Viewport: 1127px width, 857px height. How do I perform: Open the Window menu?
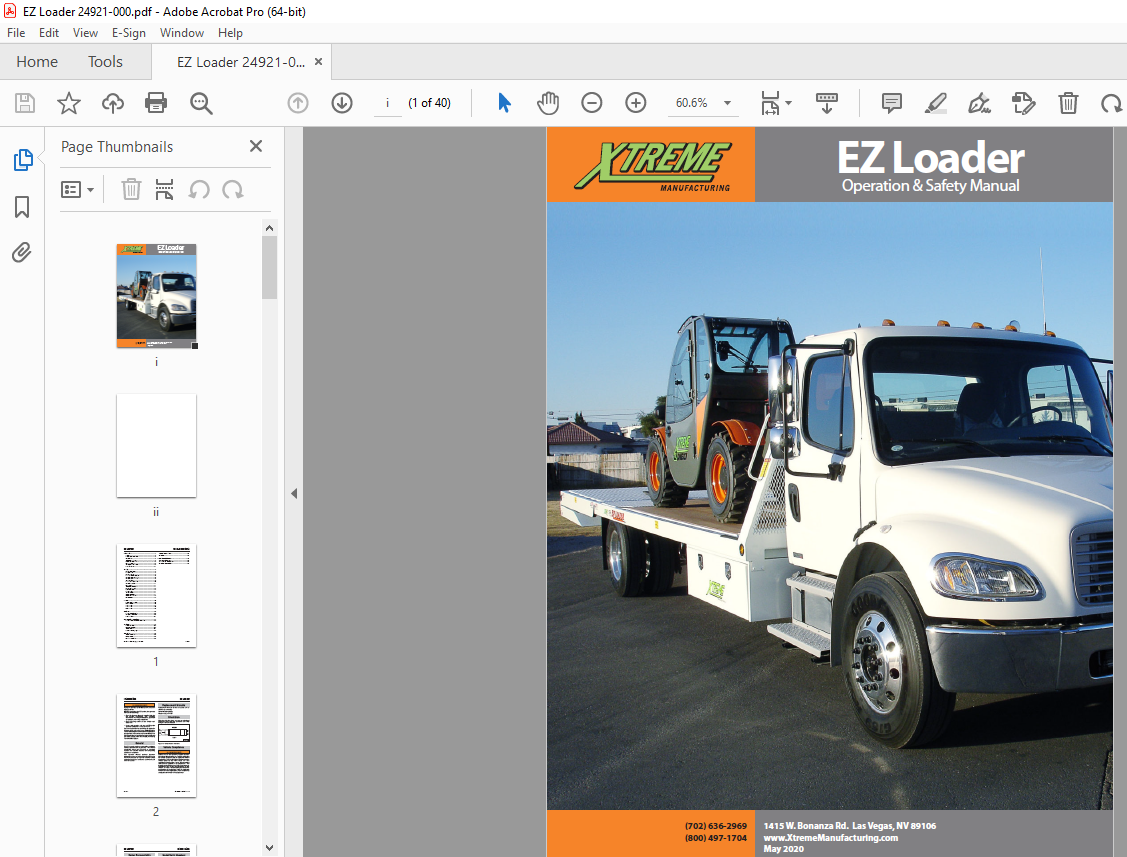[182, 32]
